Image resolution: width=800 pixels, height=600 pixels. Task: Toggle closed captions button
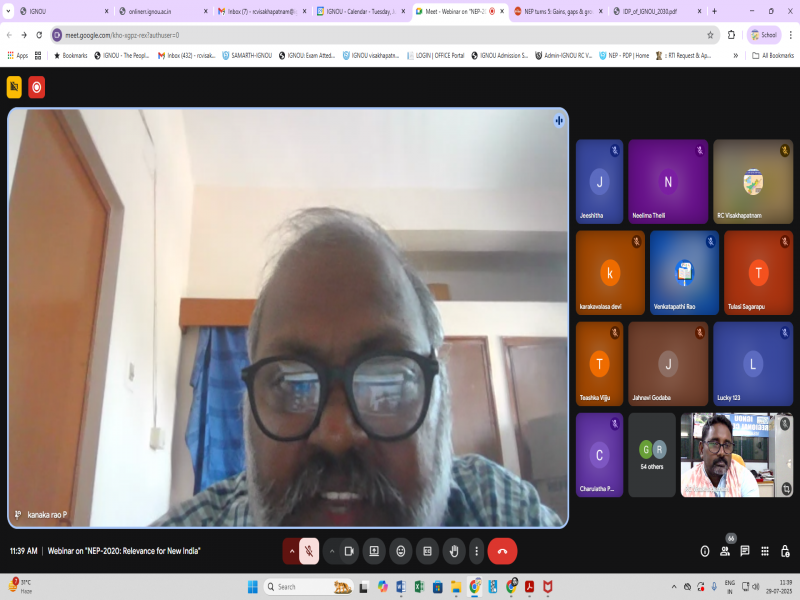point(428,551)
